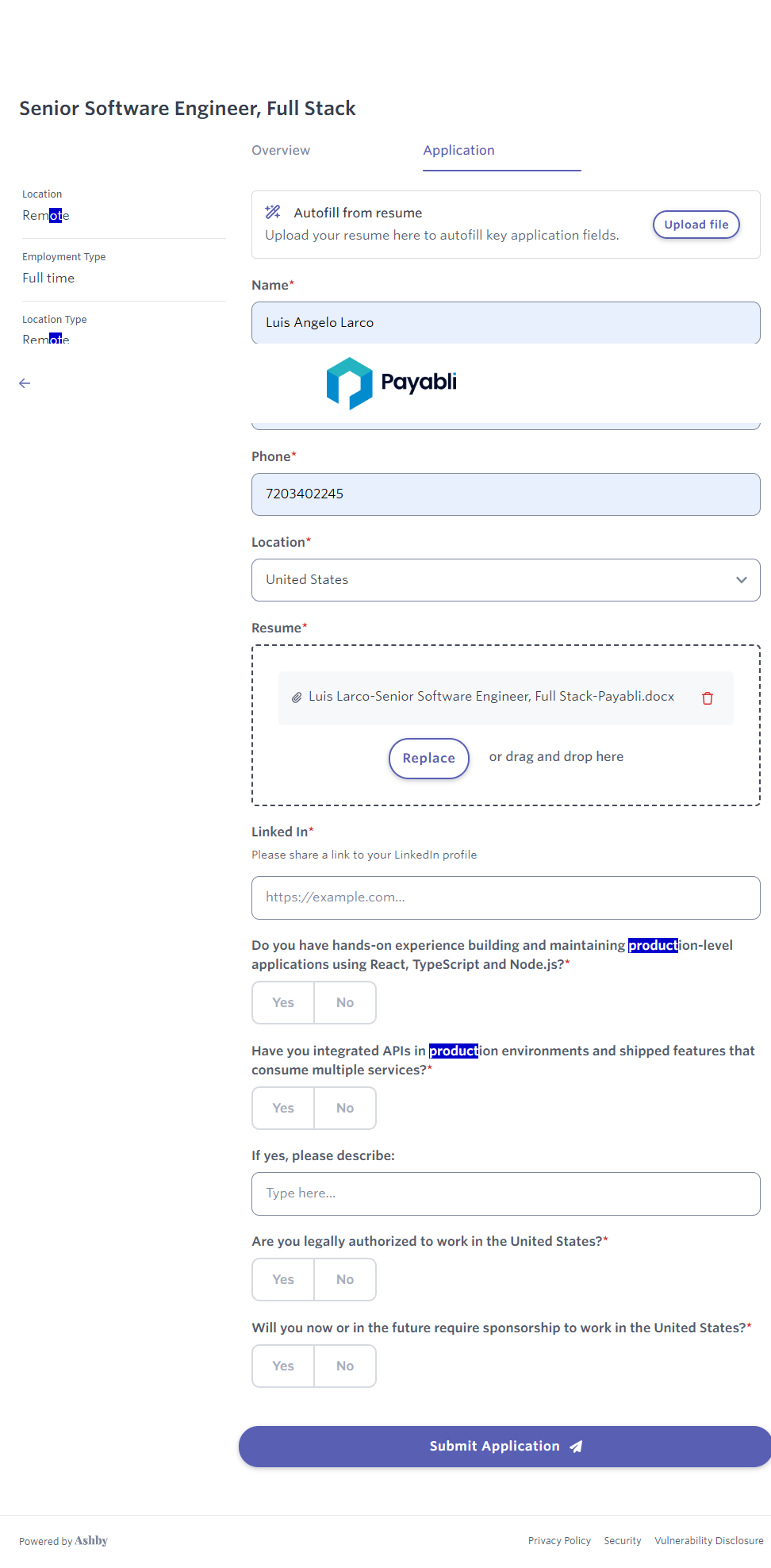
Task: Select Yes for React, TypeScript, Node.js experience
Action: coord(283,1003)
